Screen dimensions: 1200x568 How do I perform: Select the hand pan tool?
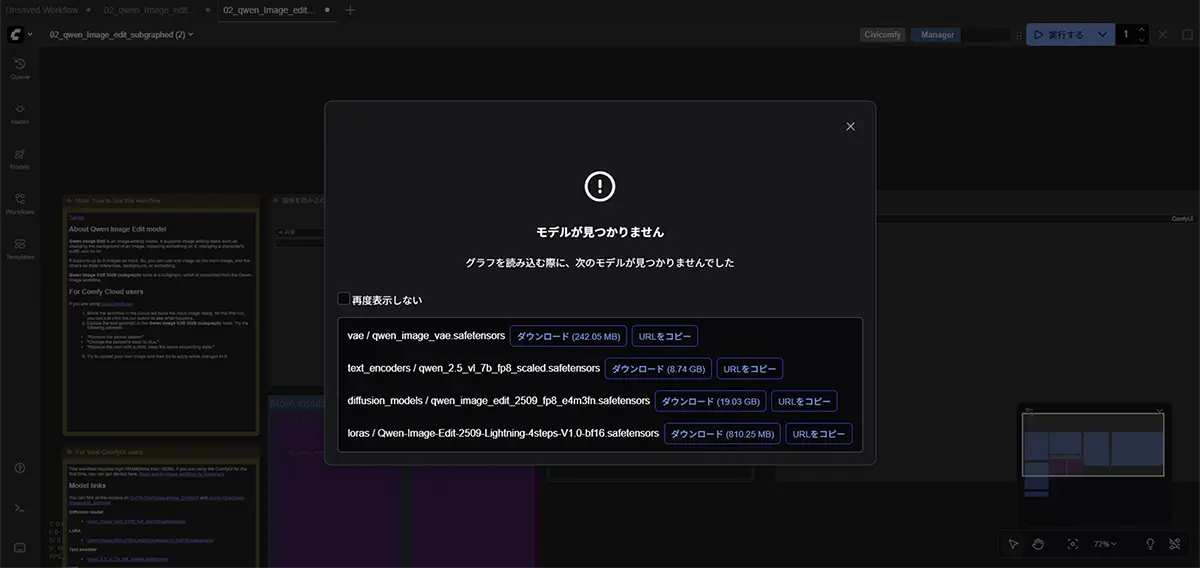(x=1039, y=544)
